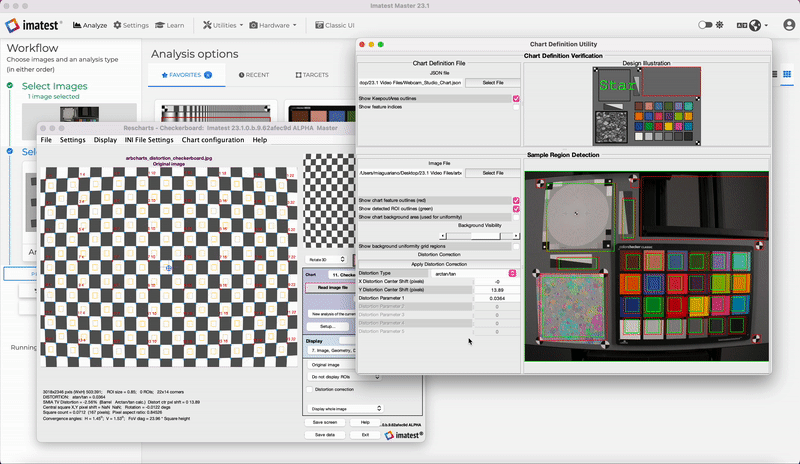Viewport: 800px width, 464px height.
Task: Select the Recent tab
Action: (x=254, y=75)
